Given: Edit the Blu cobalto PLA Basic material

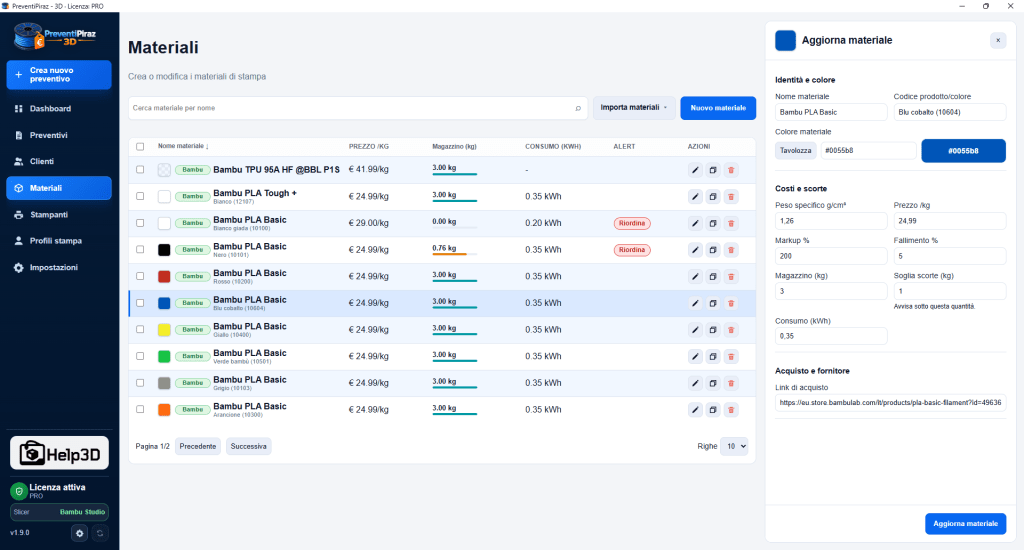Looking at the screenshot, I should 695,303.
